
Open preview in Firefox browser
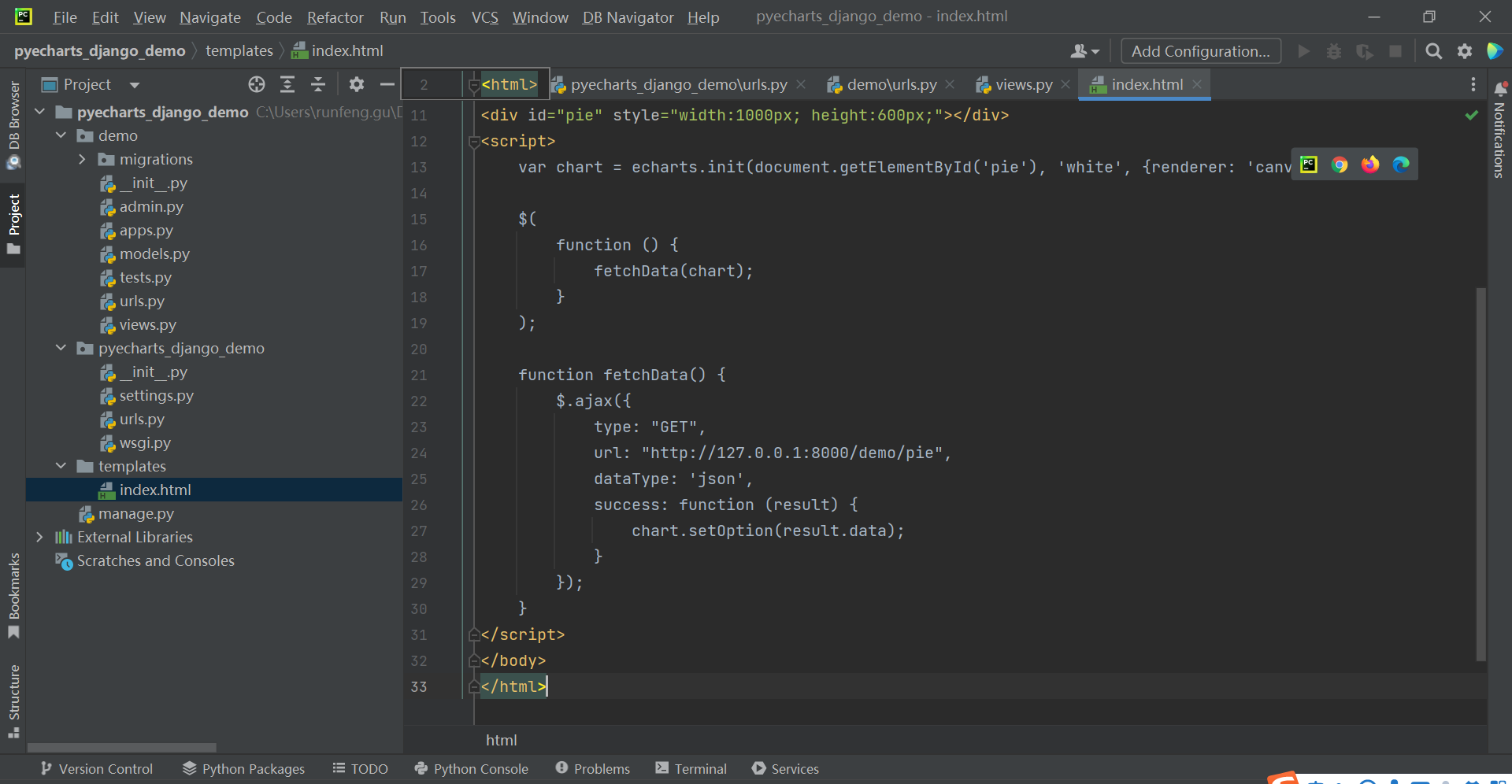point(1370,165)
